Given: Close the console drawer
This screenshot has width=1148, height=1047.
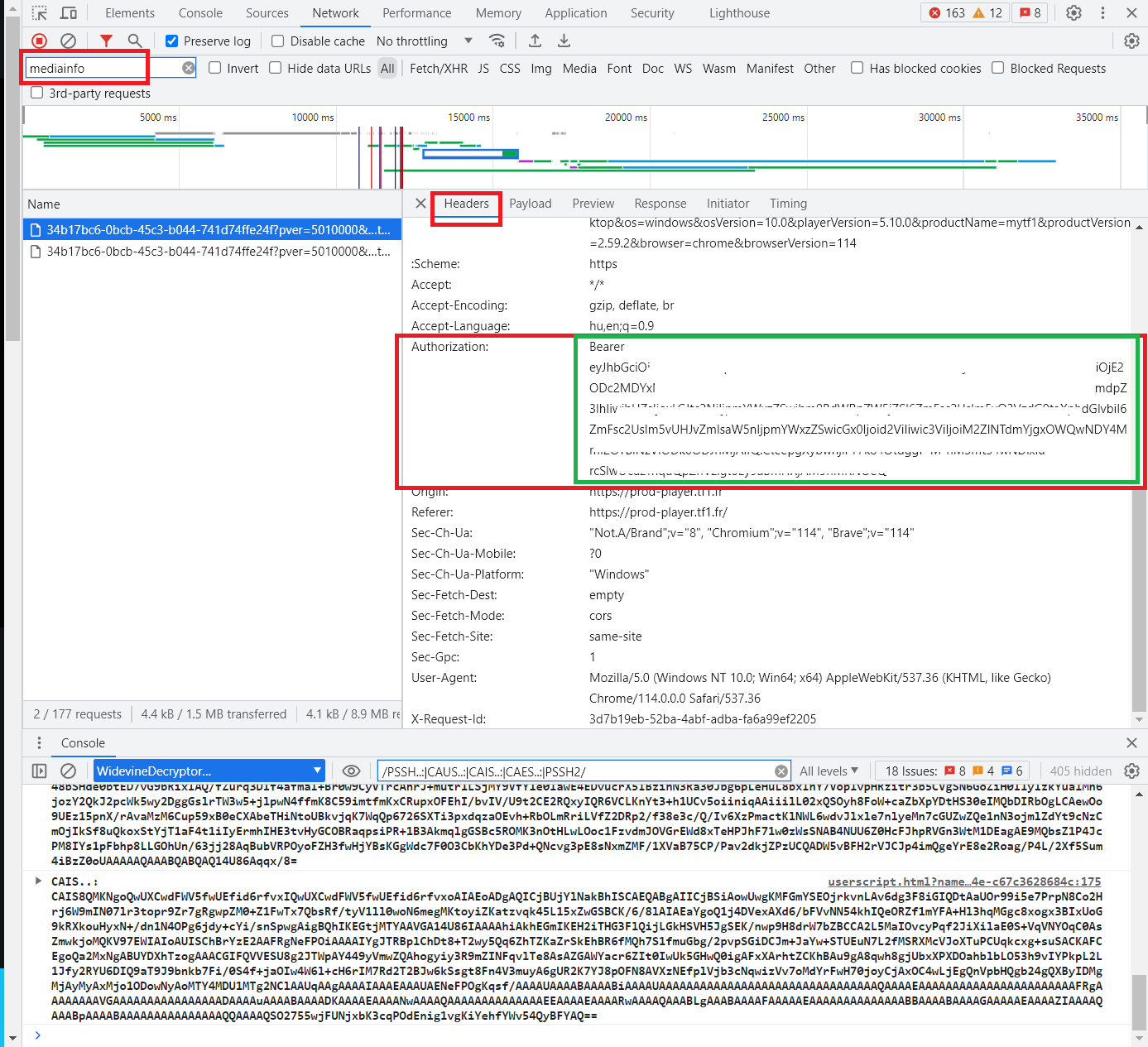Looking at the screenshot, I should pos(1131,743).
